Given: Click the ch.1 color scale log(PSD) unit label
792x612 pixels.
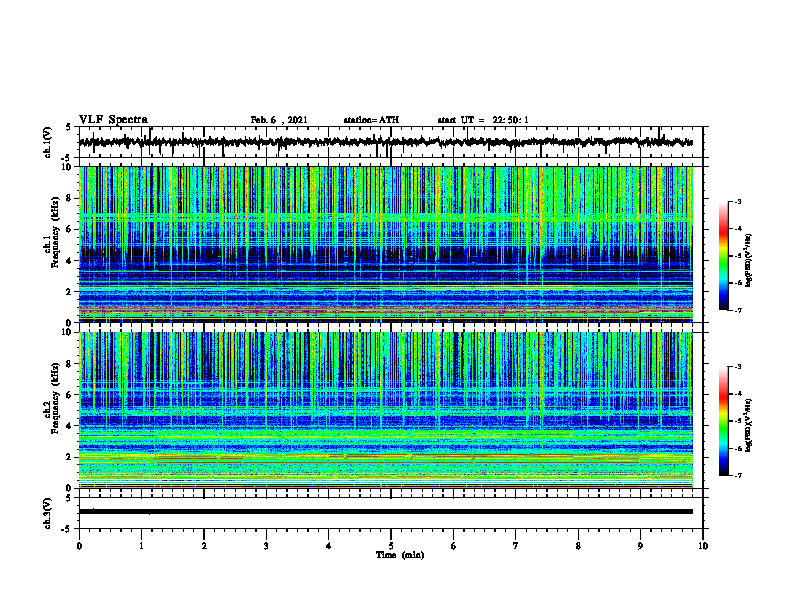Looking at the screenshot, I should tap(749, 261).
